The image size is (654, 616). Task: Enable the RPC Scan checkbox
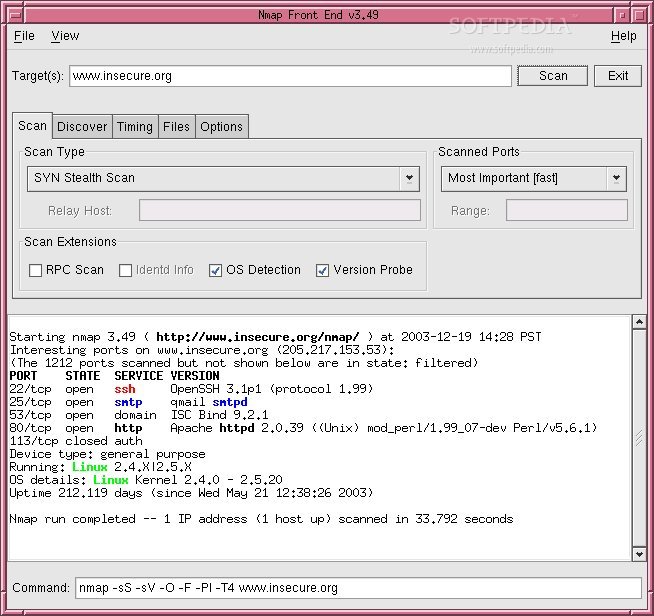click(35, 270)
